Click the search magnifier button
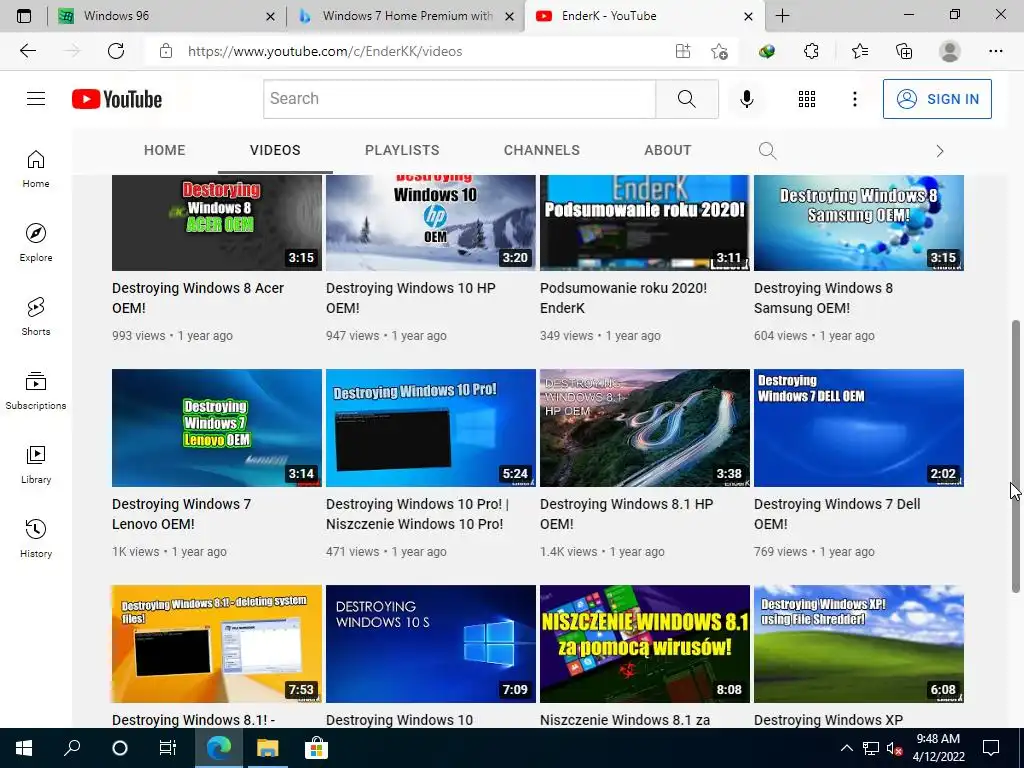This screenshot has width=1024, height=768. [x=686, y=99]
